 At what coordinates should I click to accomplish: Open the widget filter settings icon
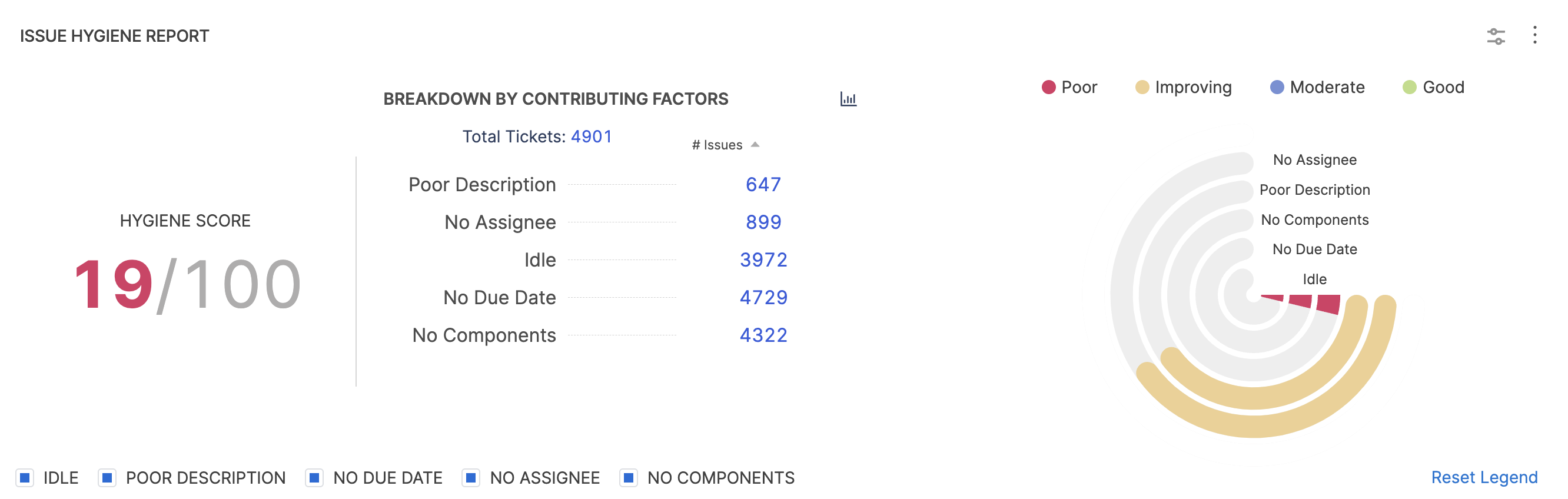1496,36
